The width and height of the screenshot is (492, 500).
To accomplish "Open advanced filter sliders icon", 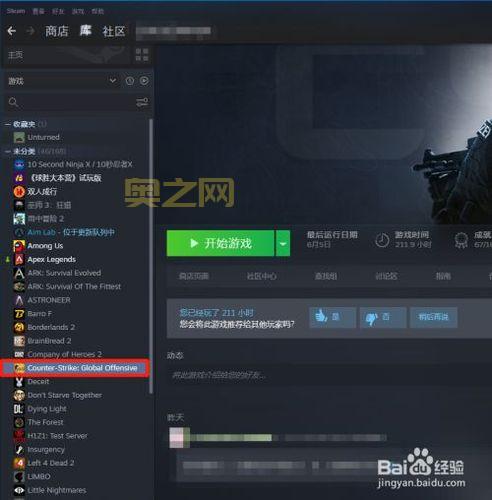I will pos(142,102).
